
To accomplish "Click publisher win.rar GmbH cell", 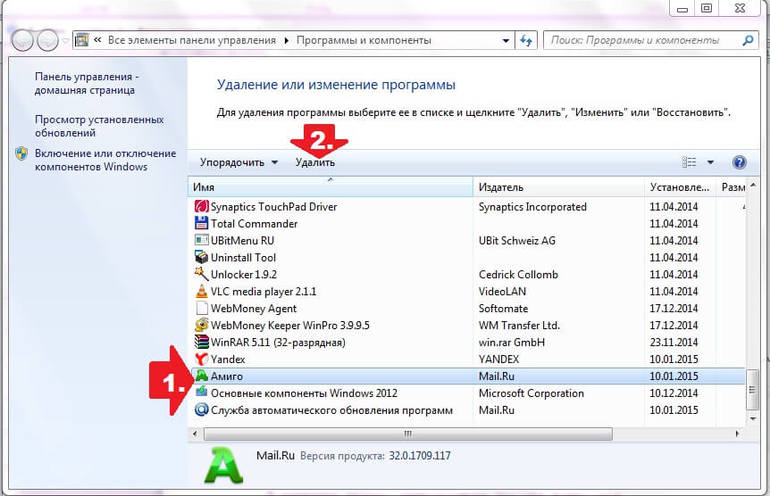I will [x=512, y=342].
